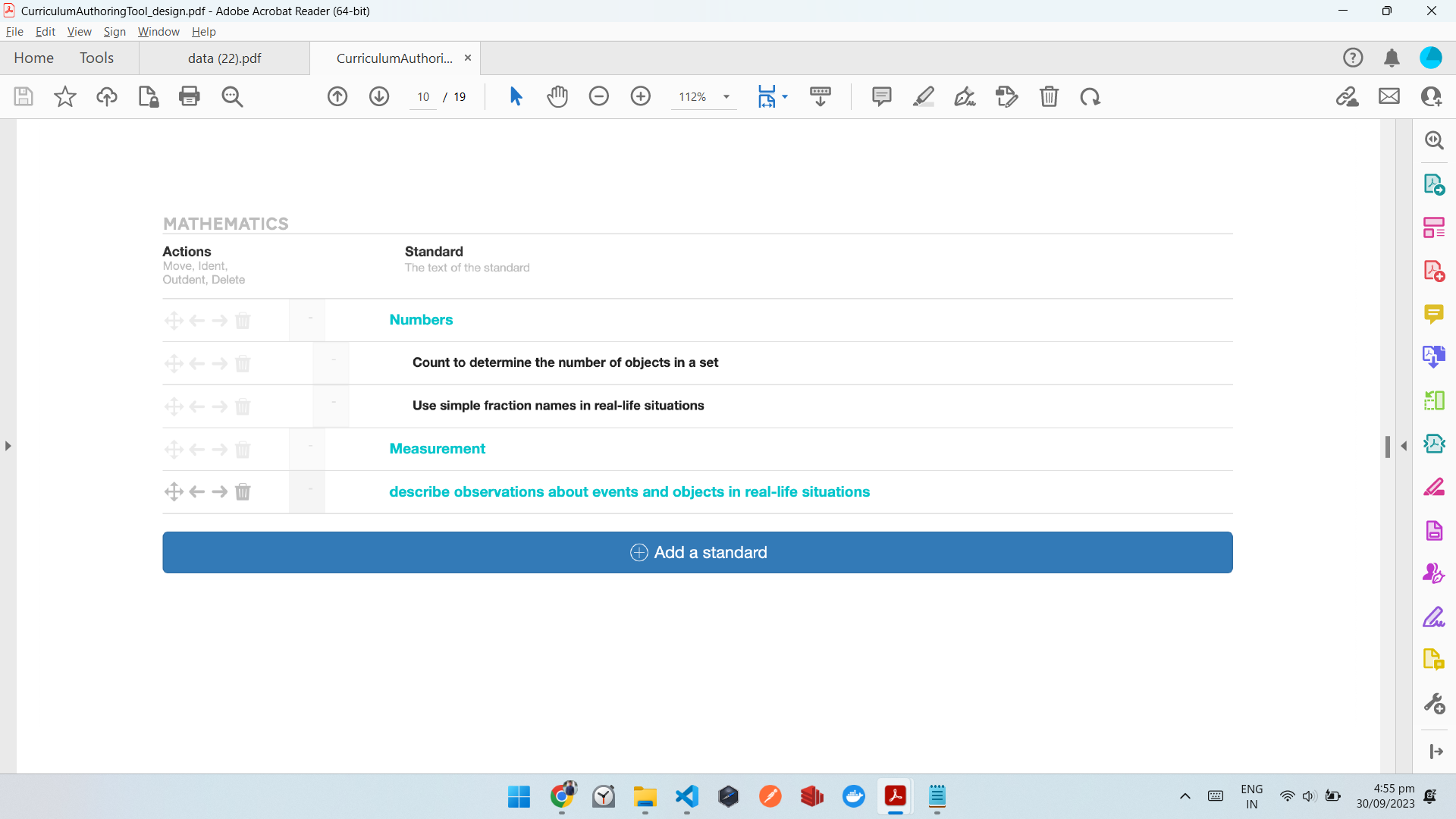This screenshot has height=819, width=1456.
Task: Open the Rotate page tool
Action: [1090, 96]
